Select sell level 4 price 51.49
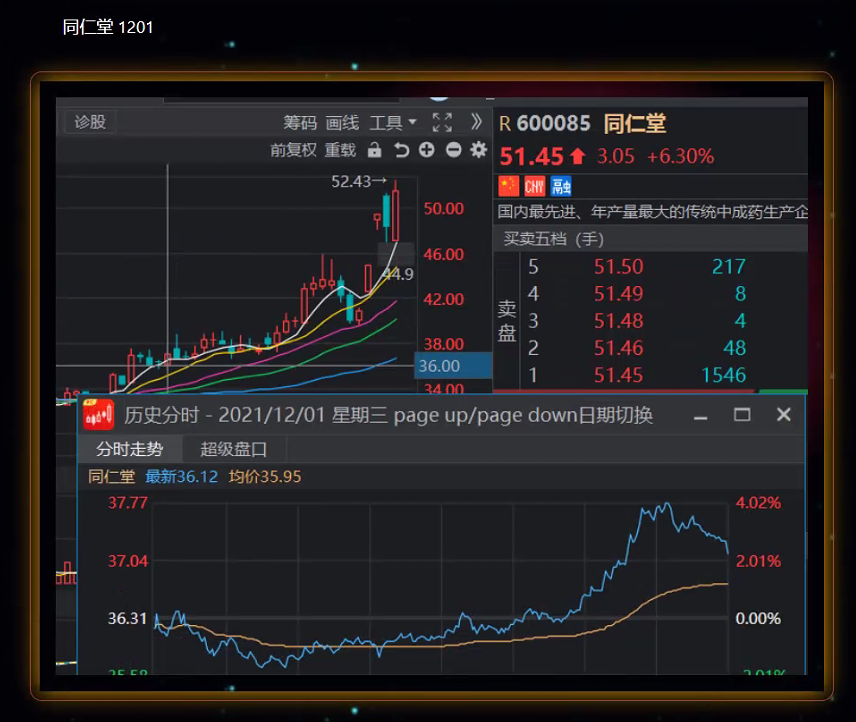The height and width of the screenshot is (722, 856). tap(619, 294)
